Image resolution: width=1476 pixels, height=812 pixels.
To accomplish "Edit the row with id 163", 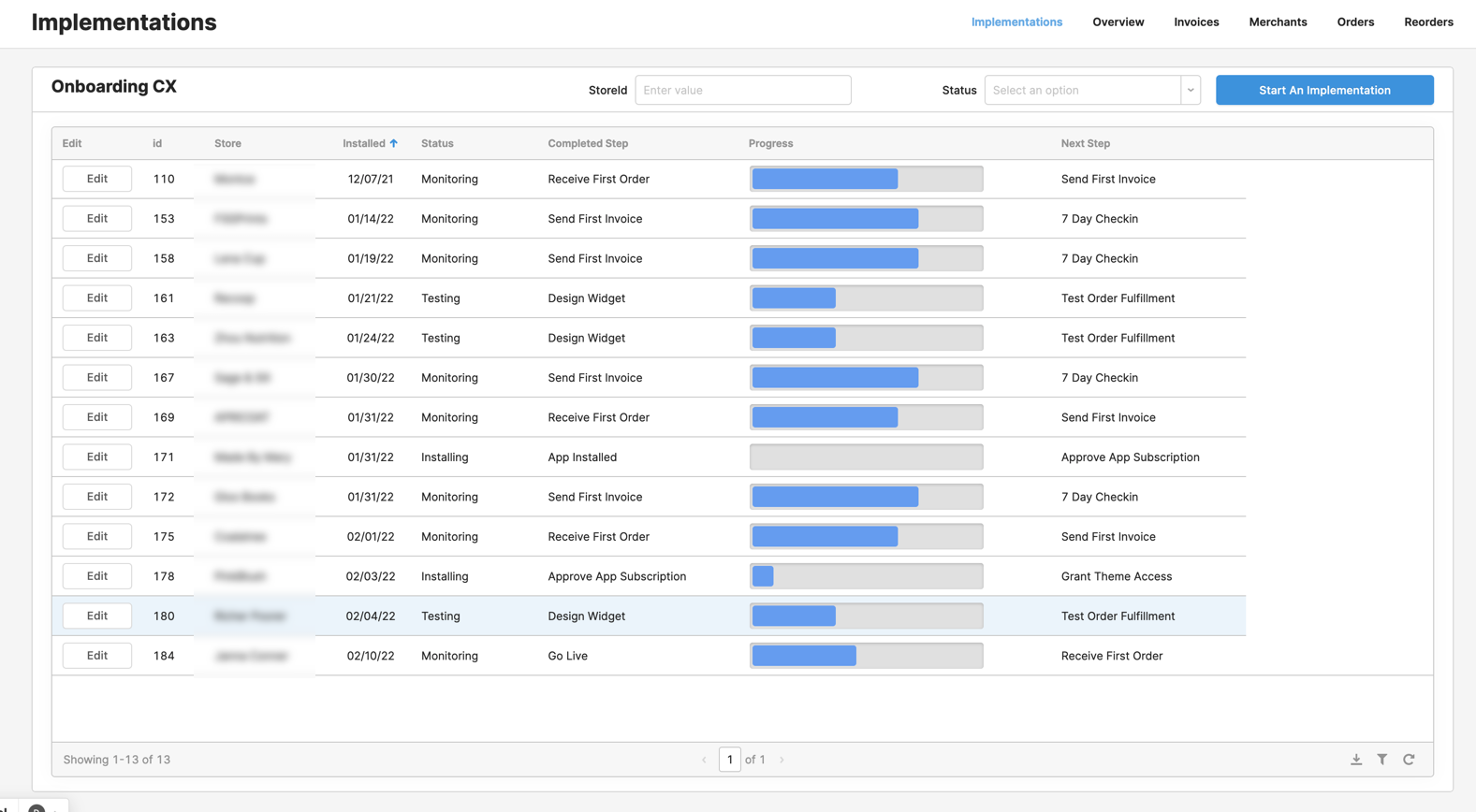I will pyautogui.click(x=97, y=338).
